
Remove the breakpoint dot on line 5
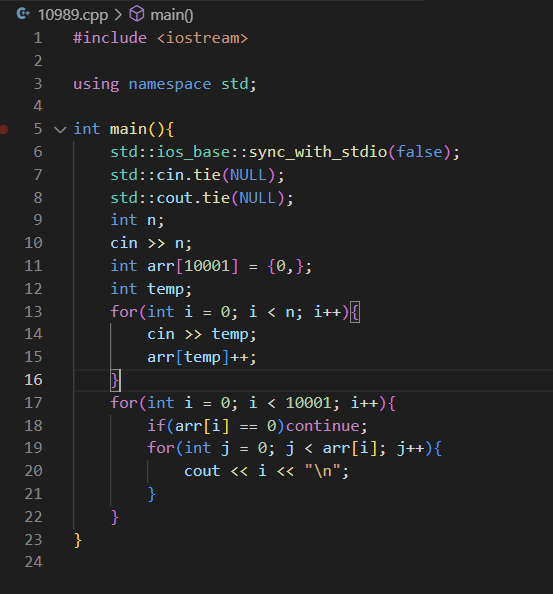point(4,130)
